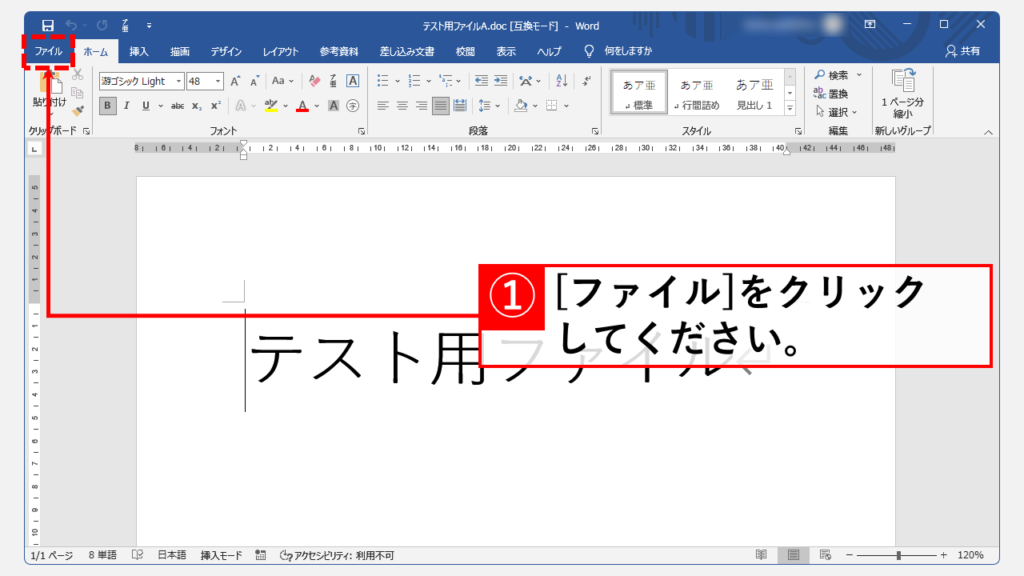This screenshot has height=576, width=1024.
Task: Open the font size 48 dropdown
Action: [220, 81]
